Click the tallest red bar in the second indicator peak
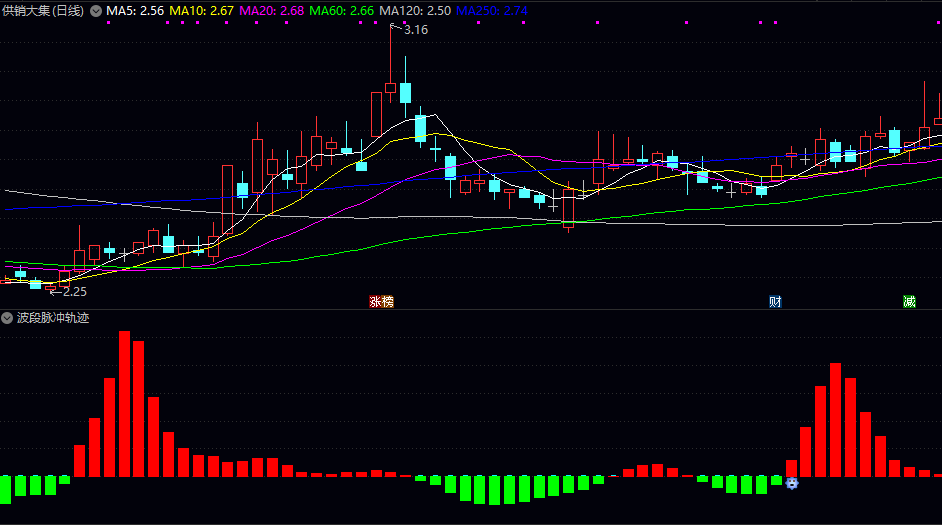The height and width of the screenshot is (525, 942). (835, 420)
